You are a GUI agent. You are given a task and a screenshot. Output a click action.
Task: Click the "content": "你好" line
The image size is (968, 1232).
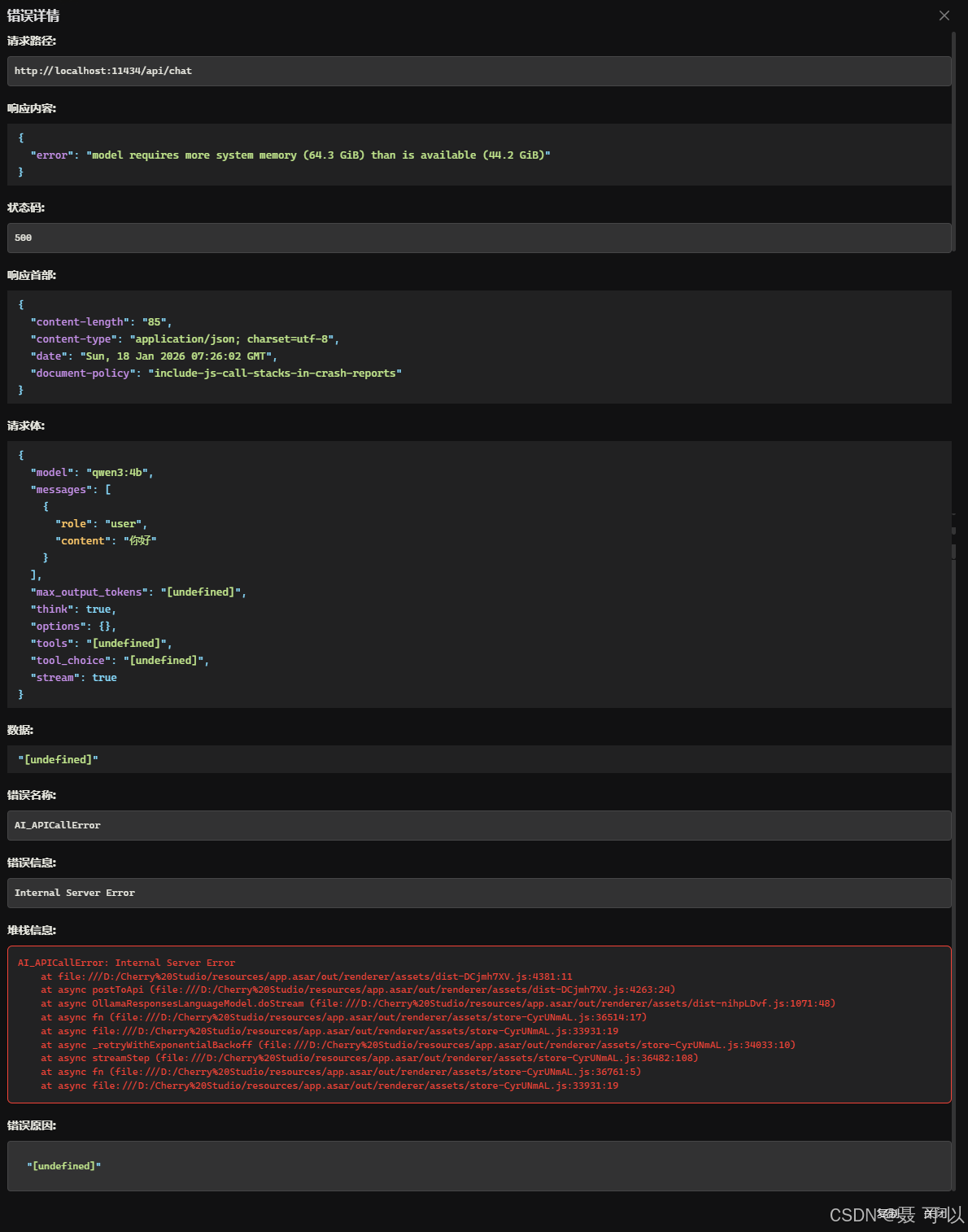coord(106,541)
